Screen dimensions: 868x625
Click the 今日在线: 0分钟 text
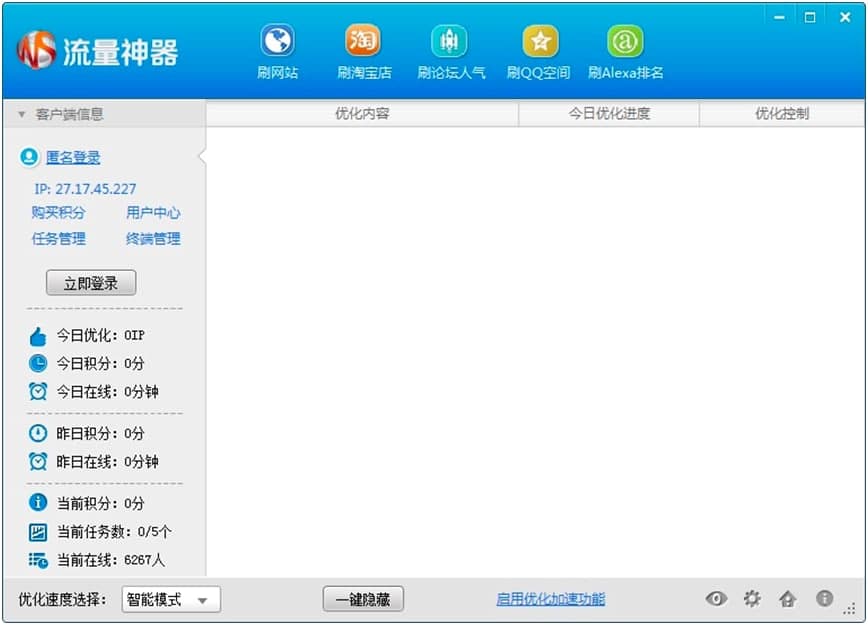(x=107, y=392)
